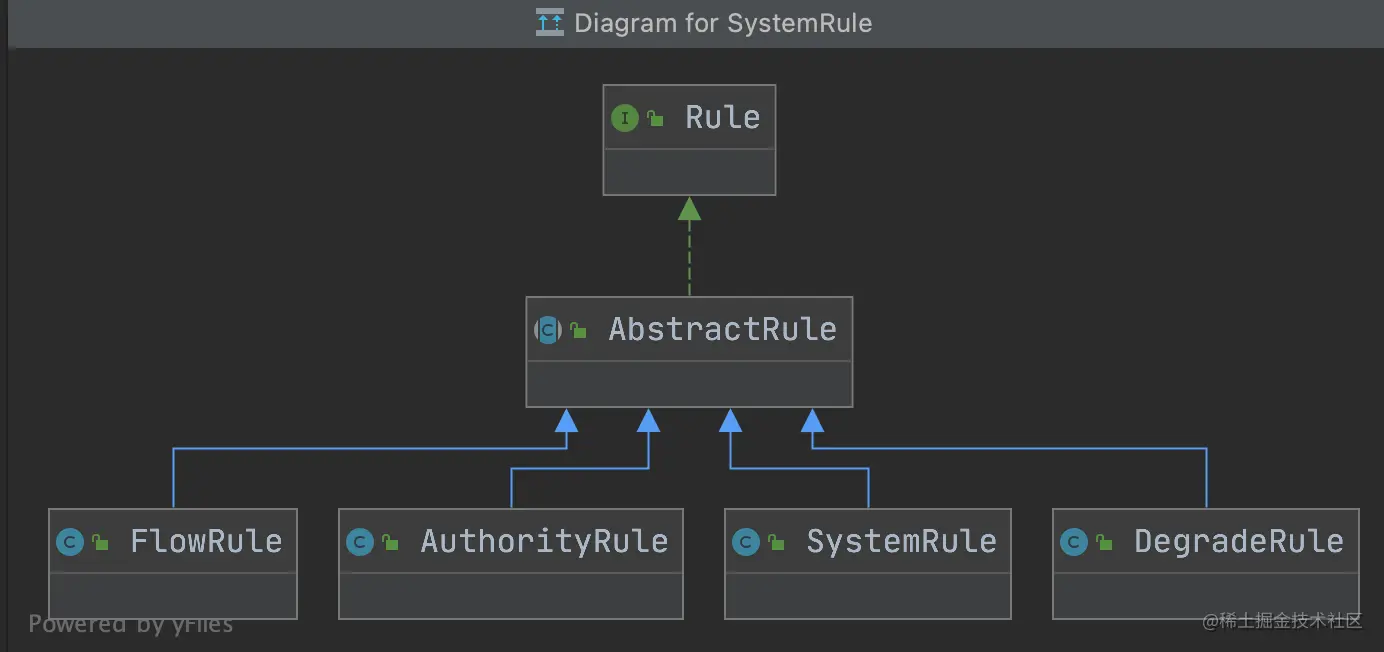Click the lock icon on DegradeRule
The image size is (1384, 652).
(x=1104, y=543)
